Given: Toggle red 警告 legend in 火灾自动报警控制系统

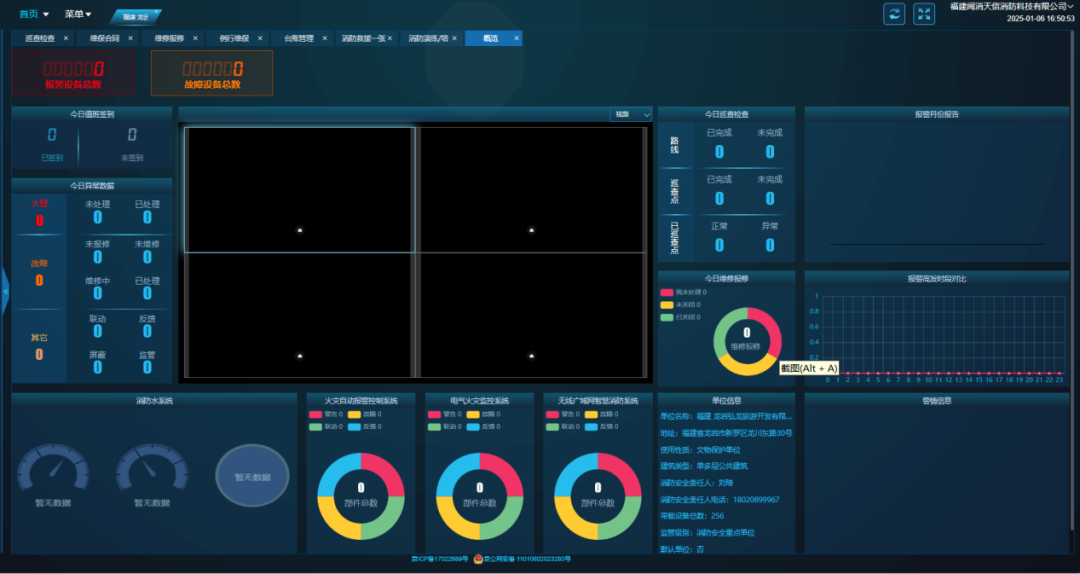Looking at the screenshot, I should [316, 414].
